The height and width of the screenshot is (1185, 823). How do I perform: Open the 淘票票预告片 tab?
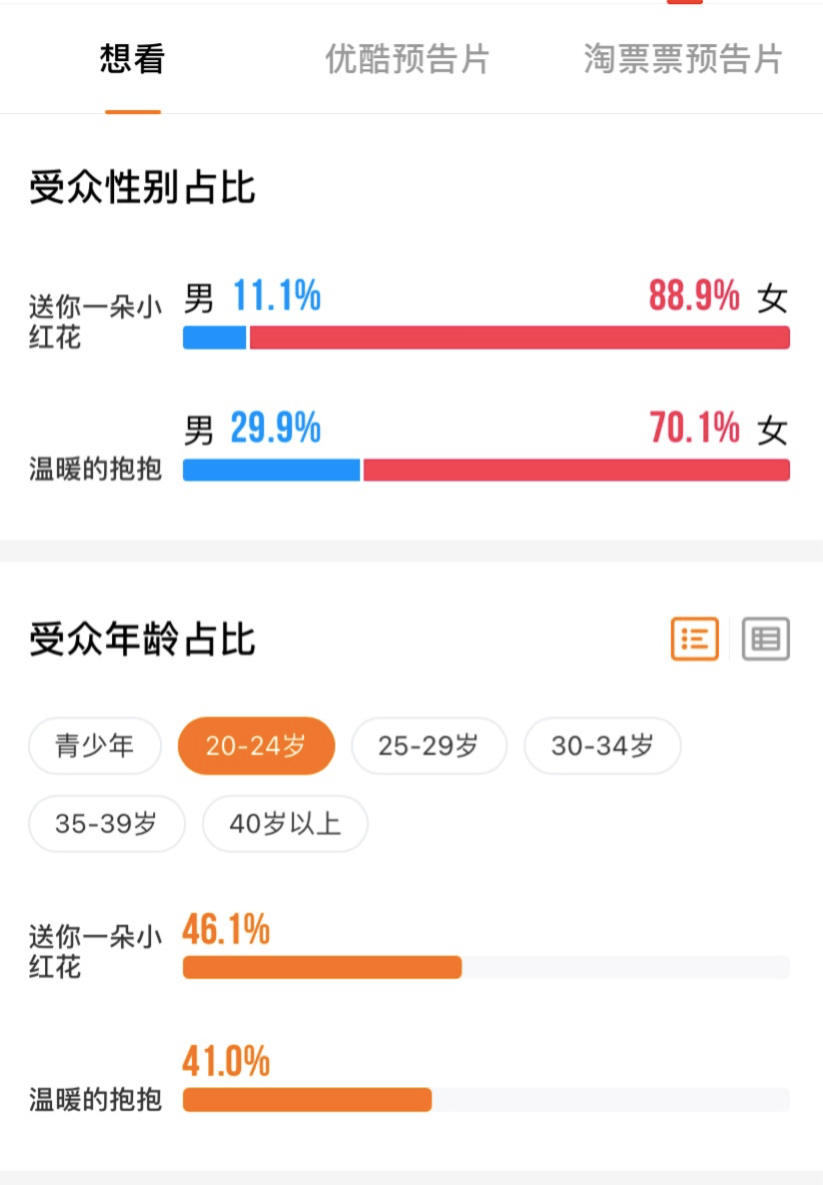[683, 59]
